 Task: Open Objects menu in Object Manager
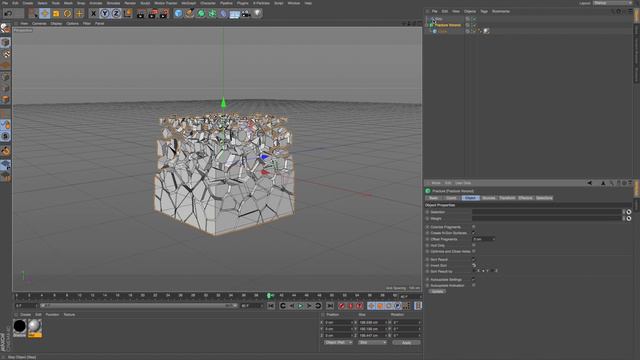pos(470,11)
